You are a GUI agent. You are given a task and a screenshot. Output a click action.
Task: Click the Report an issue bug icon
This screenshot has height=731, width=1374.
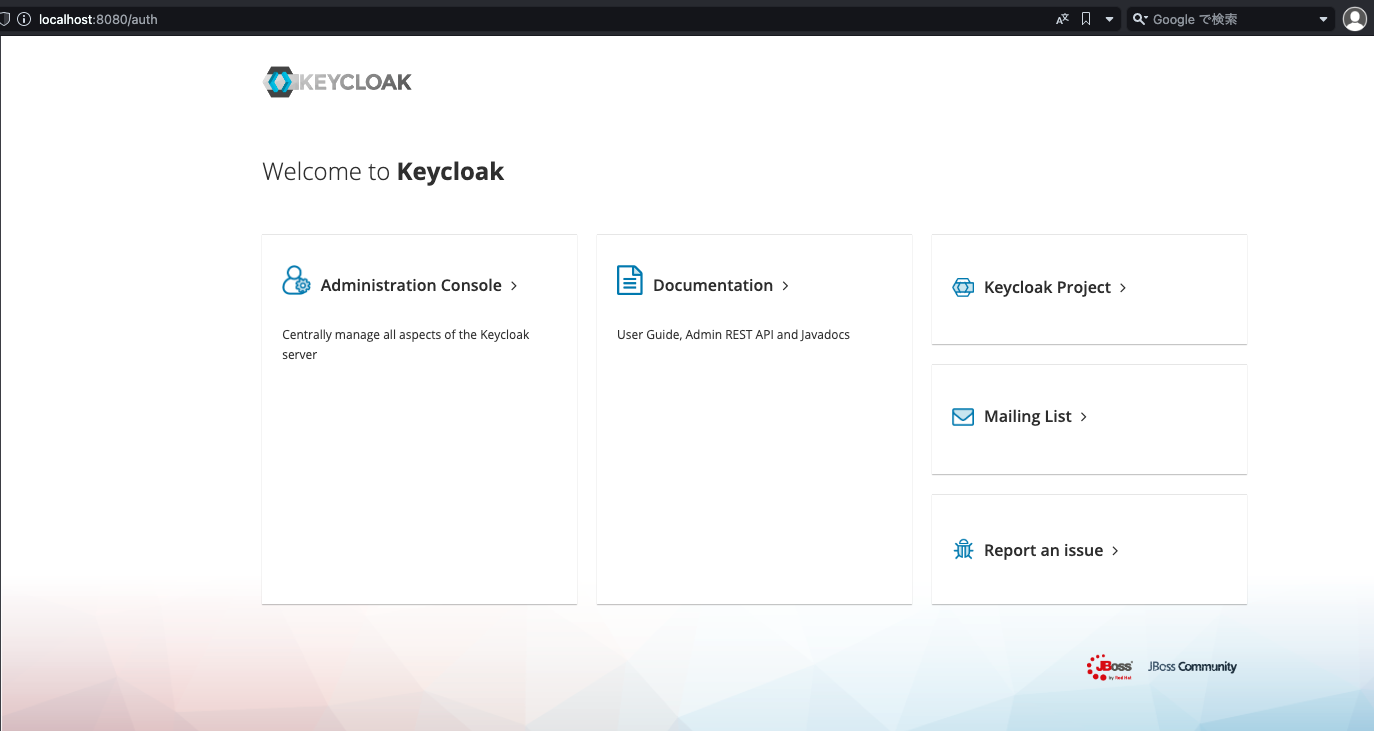962,549
